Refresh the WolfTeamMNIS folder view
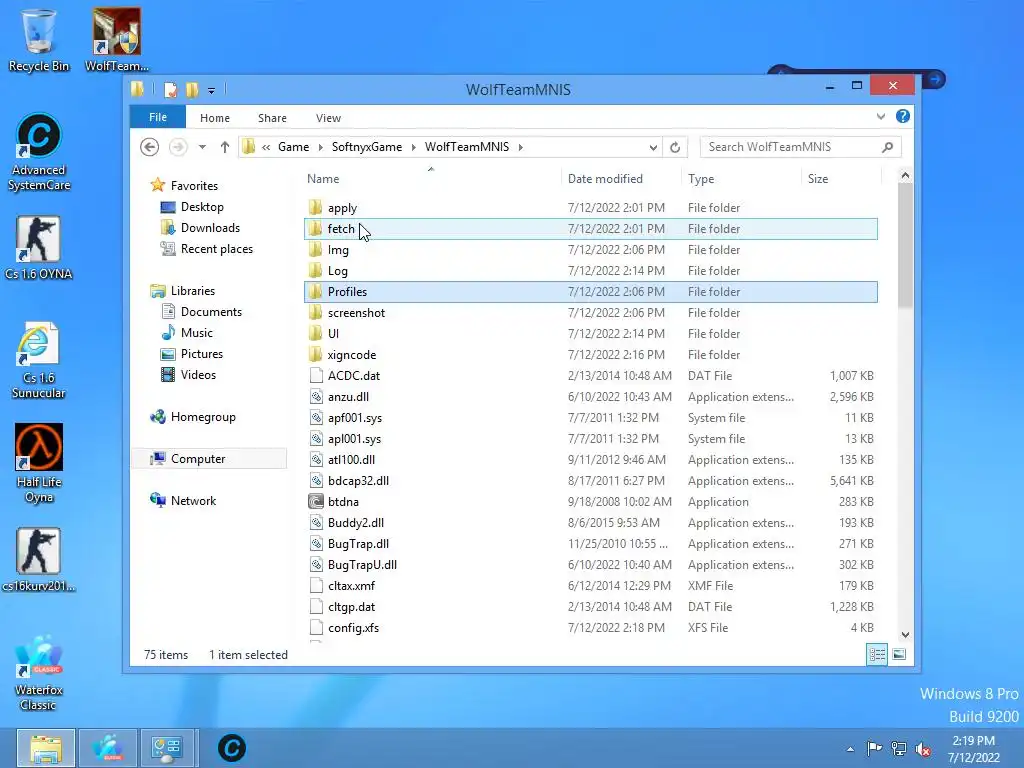1024x768 pixels. pyautogui.click(x=675, y=147)
